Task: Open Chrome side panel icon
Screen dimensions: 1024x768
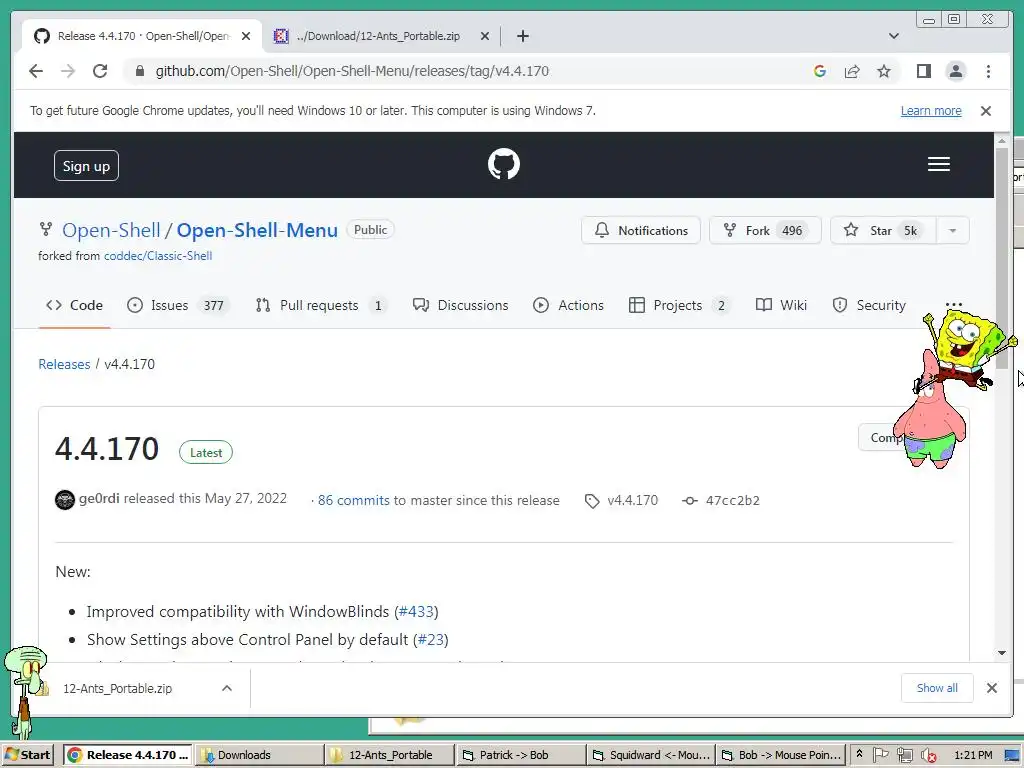Action: (x=923, y=71)
